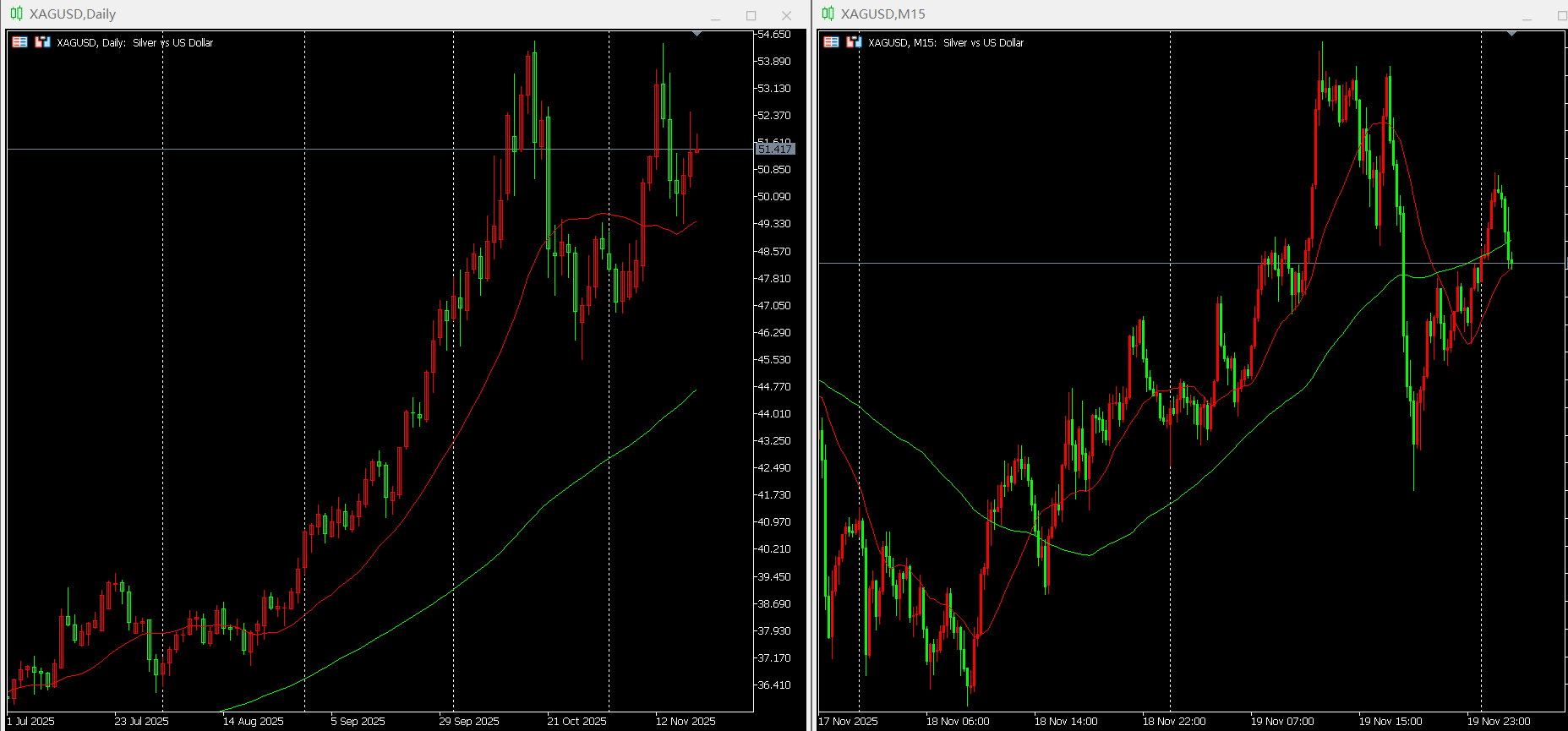Click the XAGUSD,M15 window candlestick icon
The width and height of the screenshot is (1568, 731).
[828, 14]
